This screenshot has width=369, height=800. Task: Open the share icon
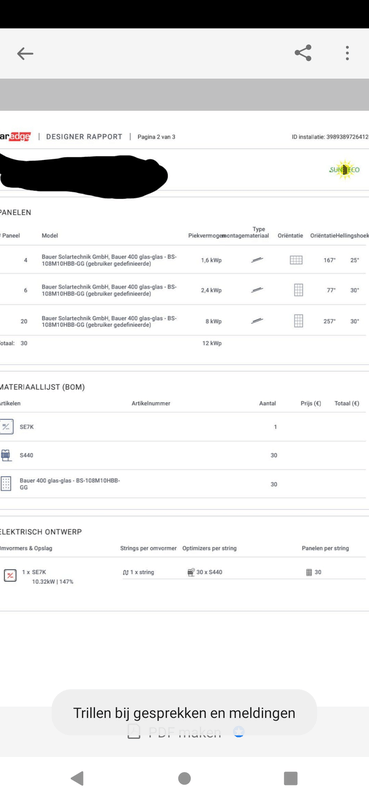[303, 53]
